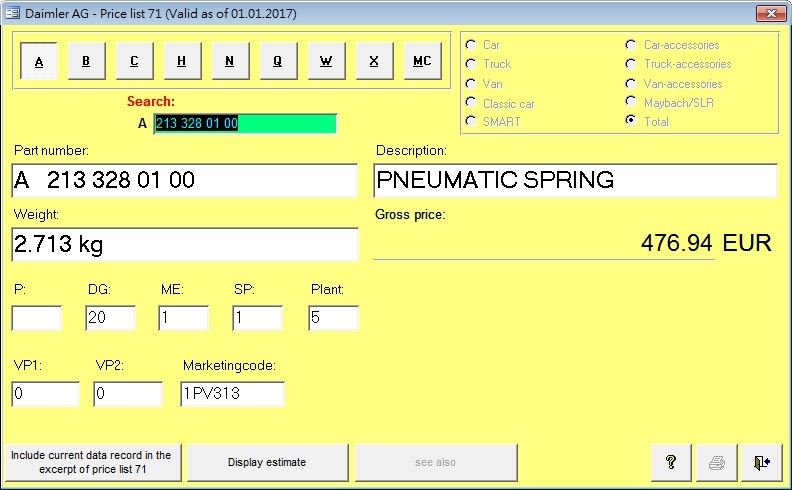Click the X prefix letter button
The width and height of the screenshot is (792, 490).
(x=374, y=61)
